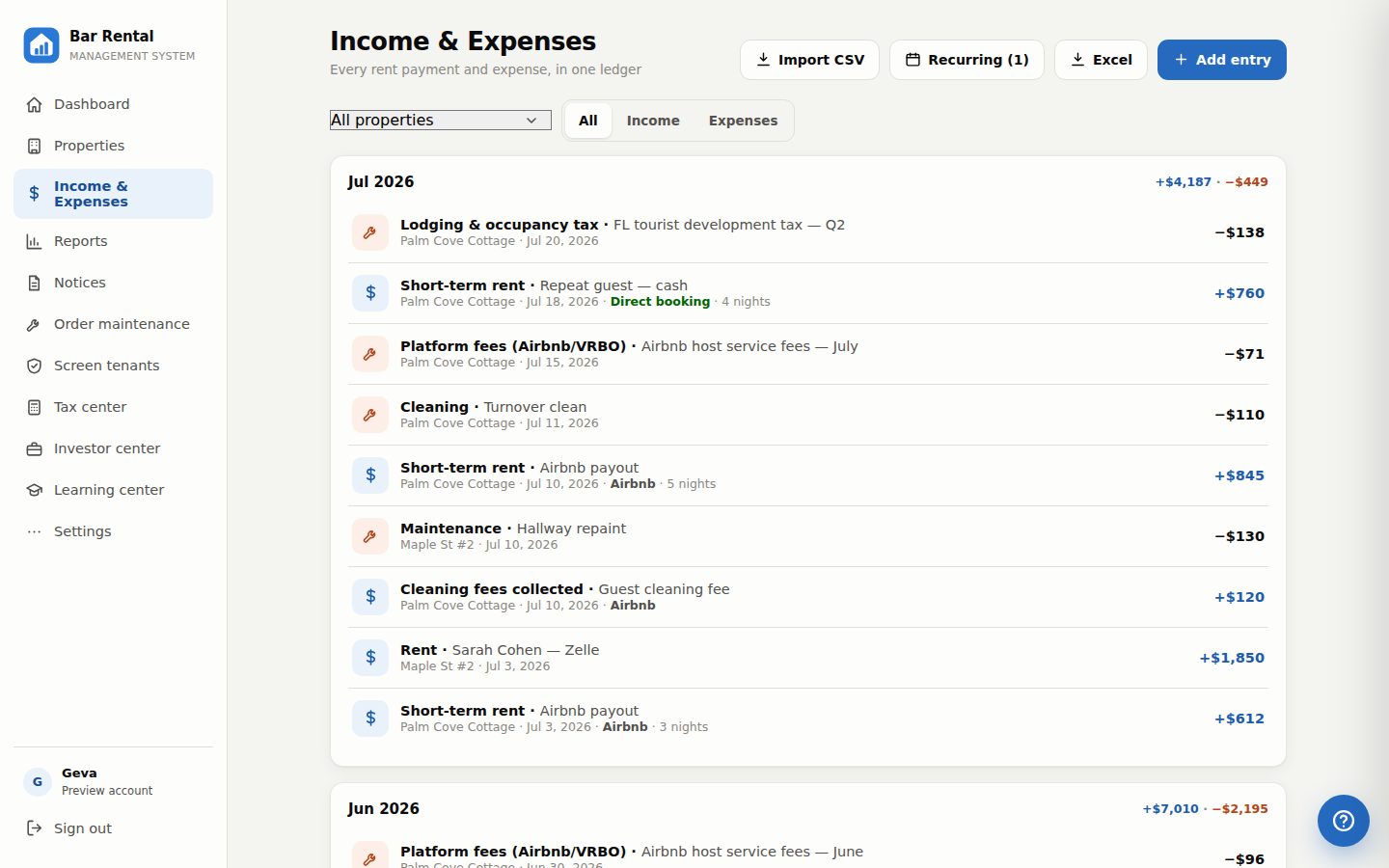Open the Geva Preview account profile
This screenshot has width=1389, height=868.
click(x=113, y=781)
